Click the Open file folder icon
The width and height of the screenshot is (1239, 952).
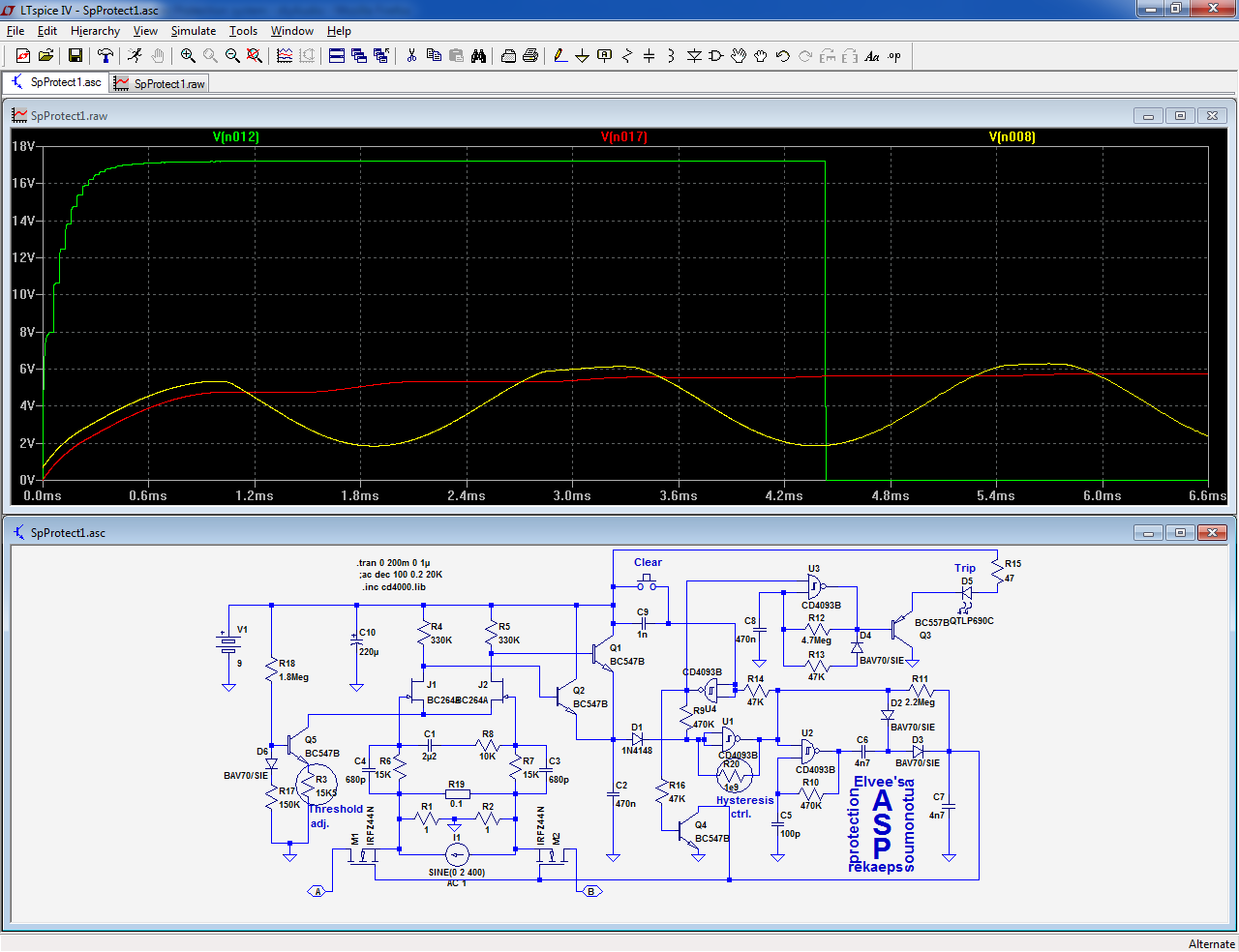click(x=45, y=56)
